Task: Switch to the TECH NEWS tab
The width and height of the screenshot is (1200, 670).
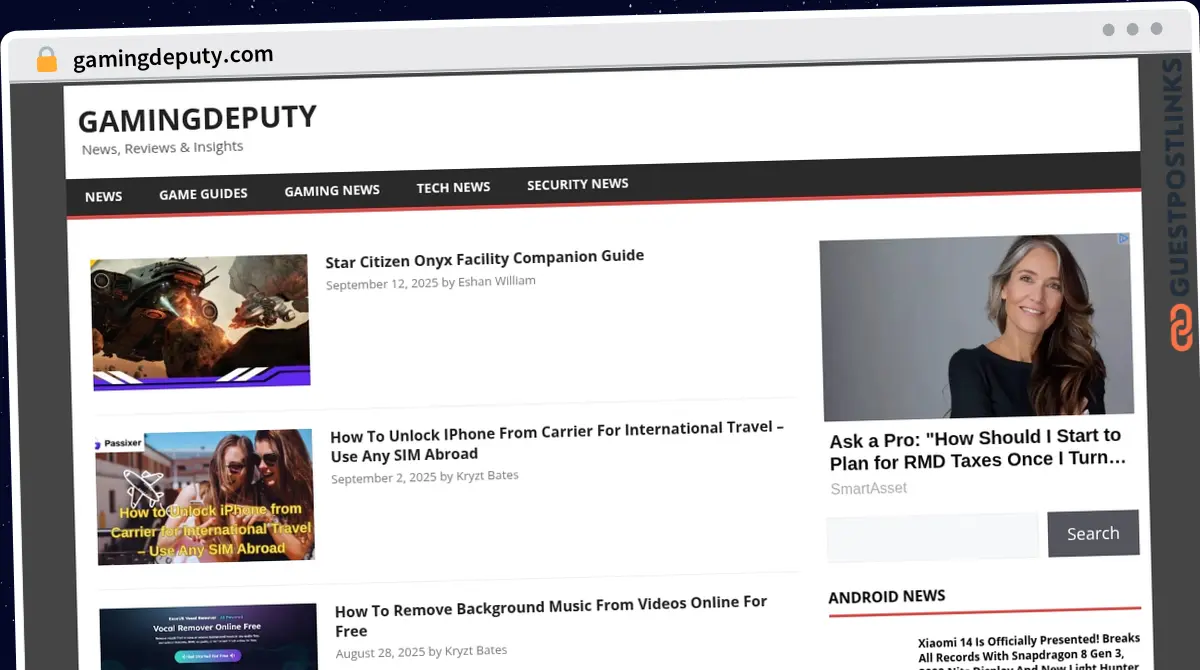Action: [453, 187]
